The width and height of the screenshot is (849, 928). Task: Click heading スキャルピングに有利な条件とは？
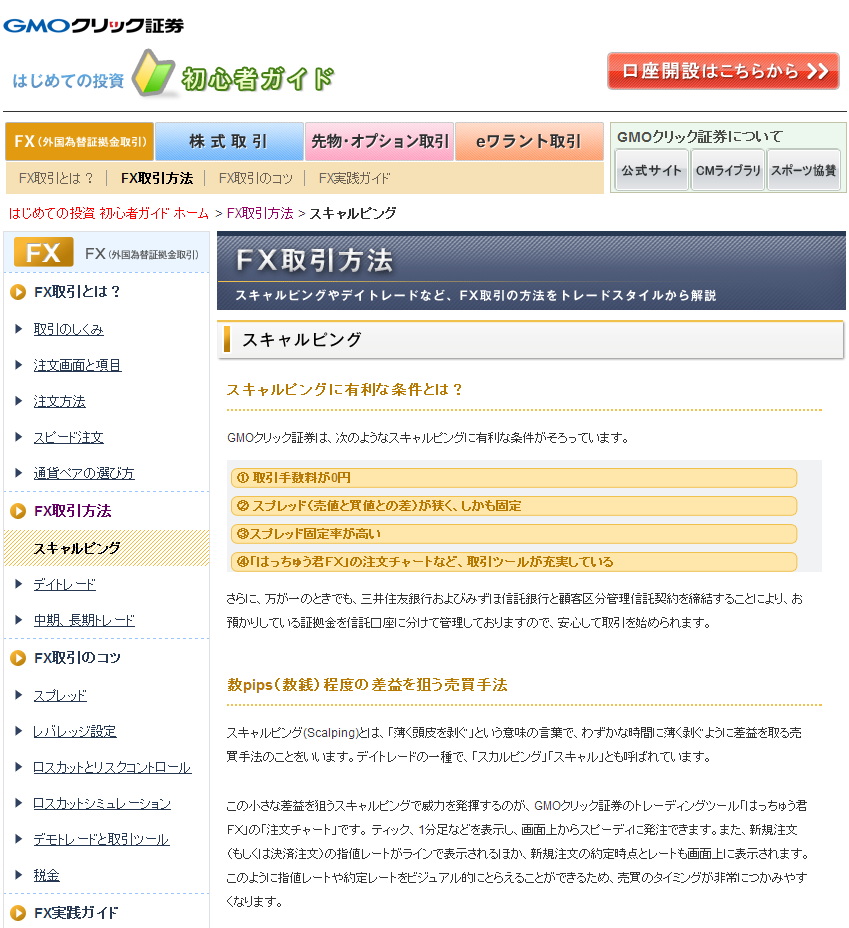[344, 389]
